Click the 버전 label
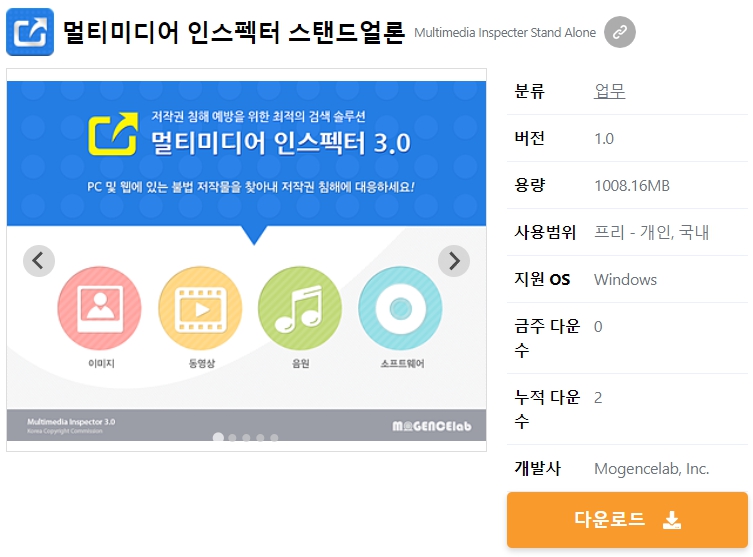 point(530,138)
